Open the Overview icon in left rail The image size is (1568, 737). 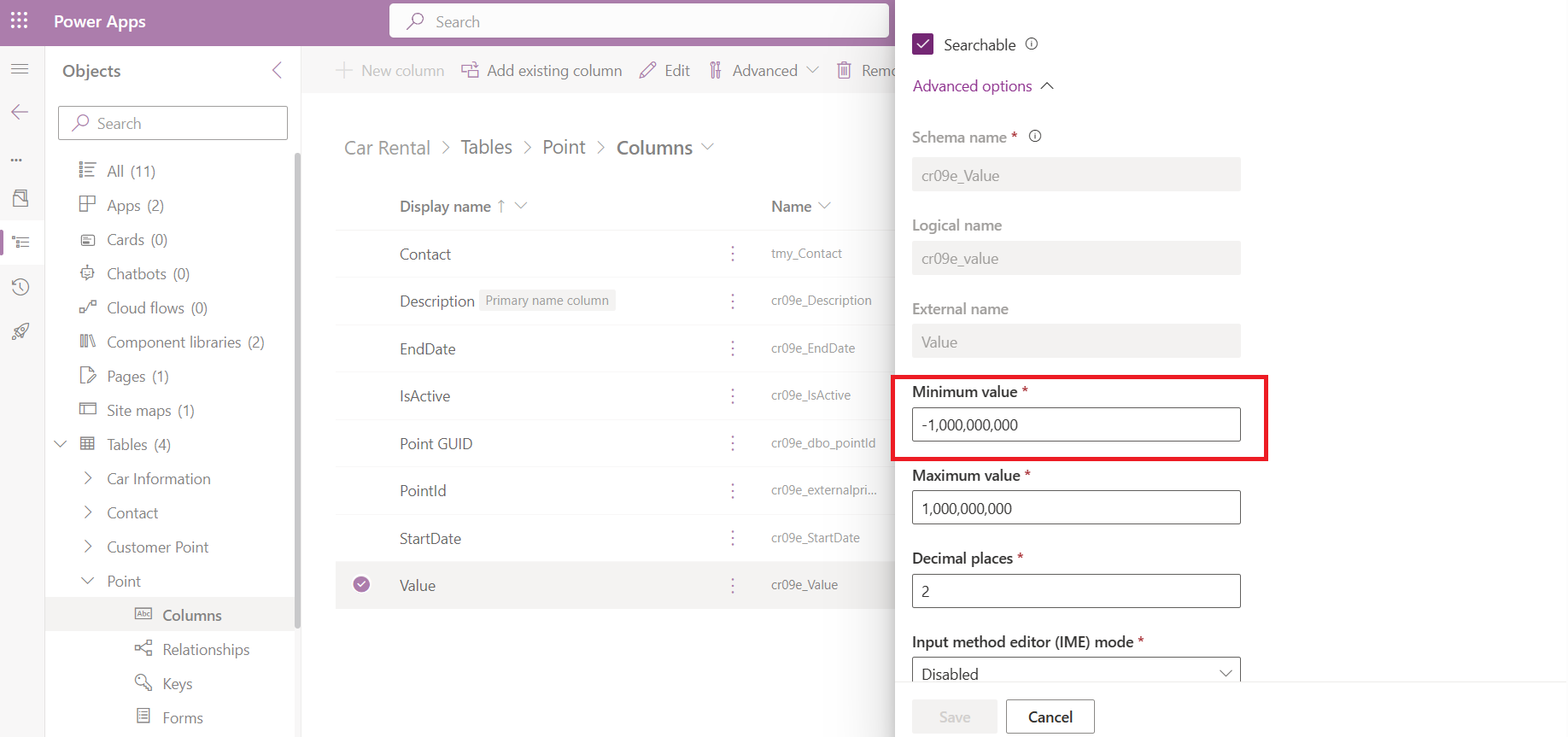pos(20,198)
